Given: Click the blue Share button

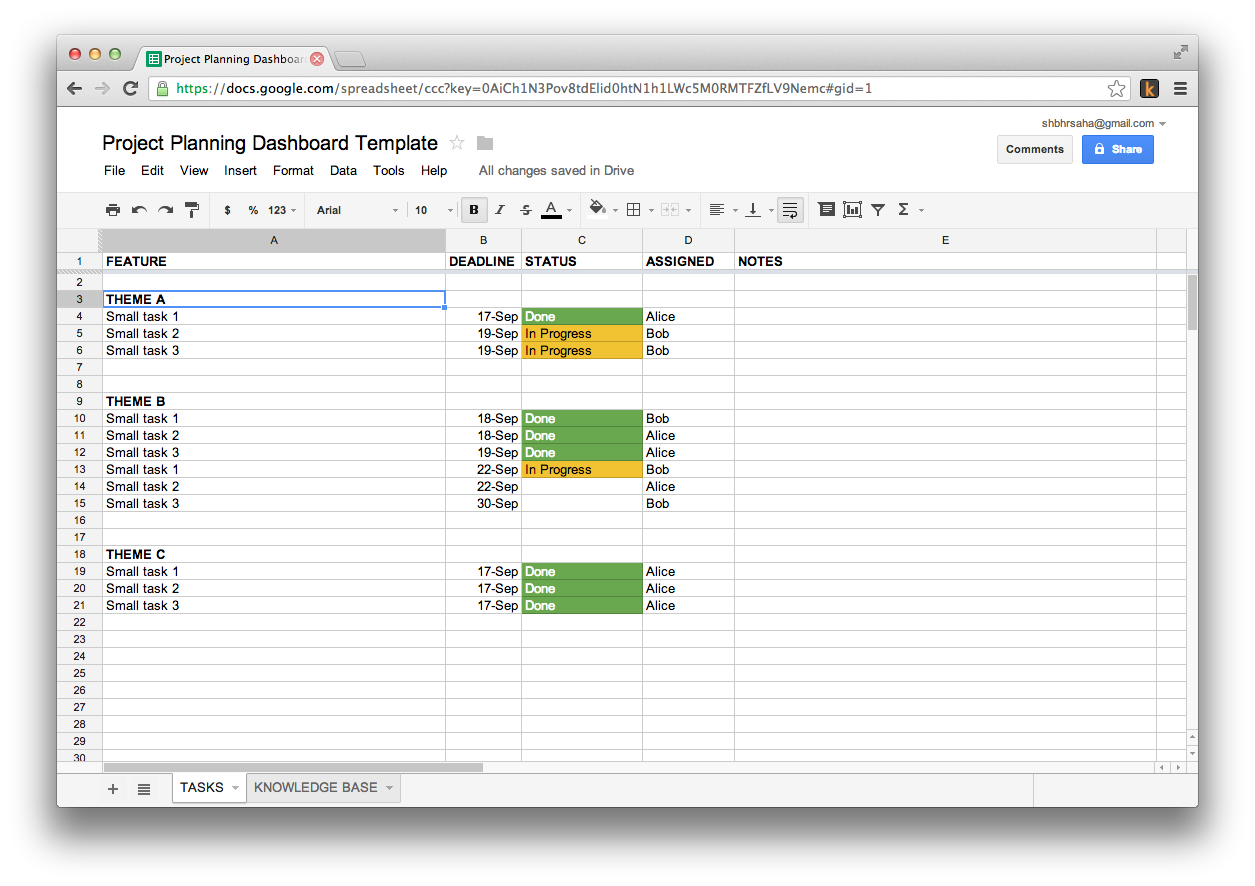Looking at the screenshot, I should (1117, 149).
